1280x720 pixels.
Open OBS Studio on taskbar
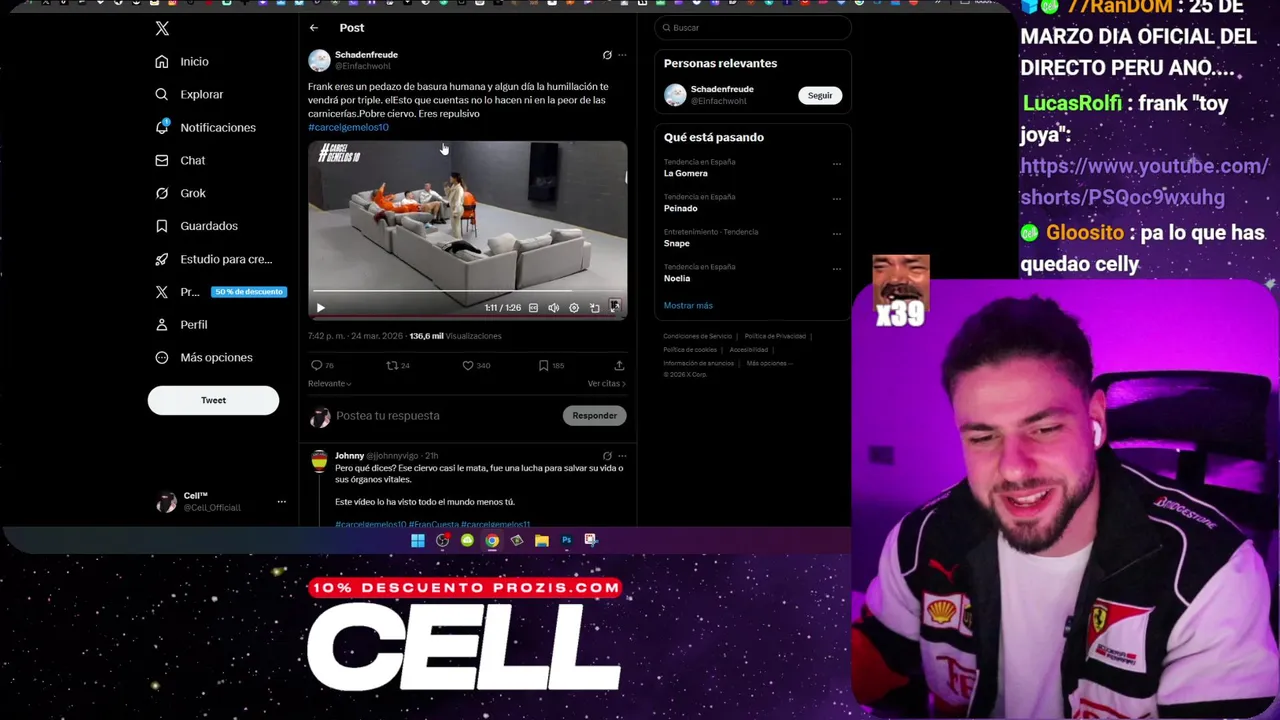point(443,540)
